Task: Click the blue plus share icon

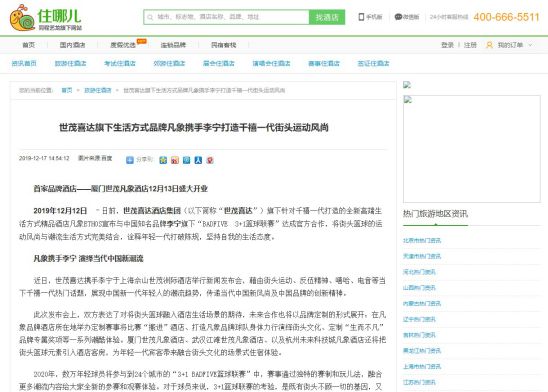Action: point(130,160)
